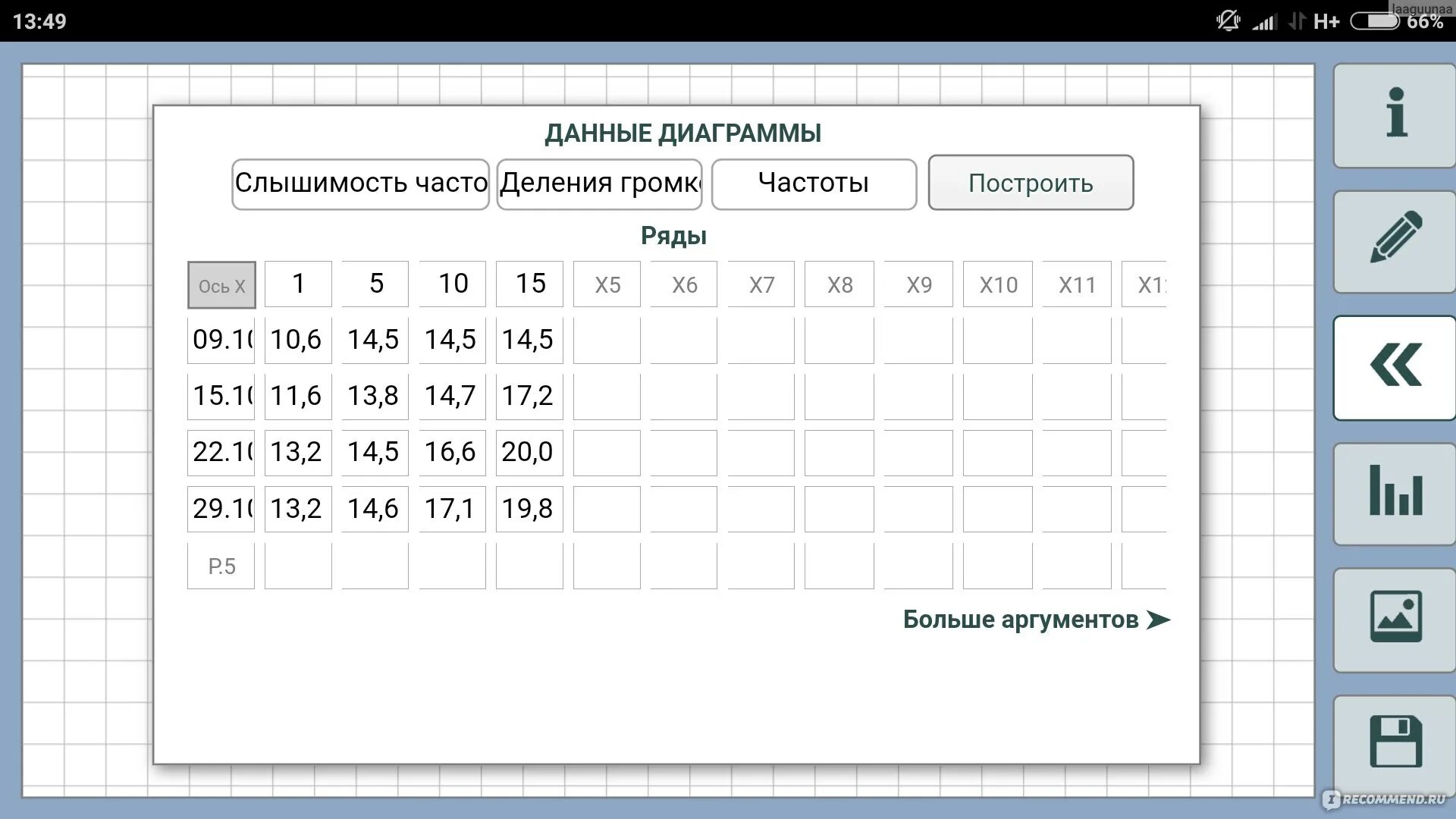1456x819 pixels.
Task: Select value cell 20,0
Action: click(x=529, y=453)
